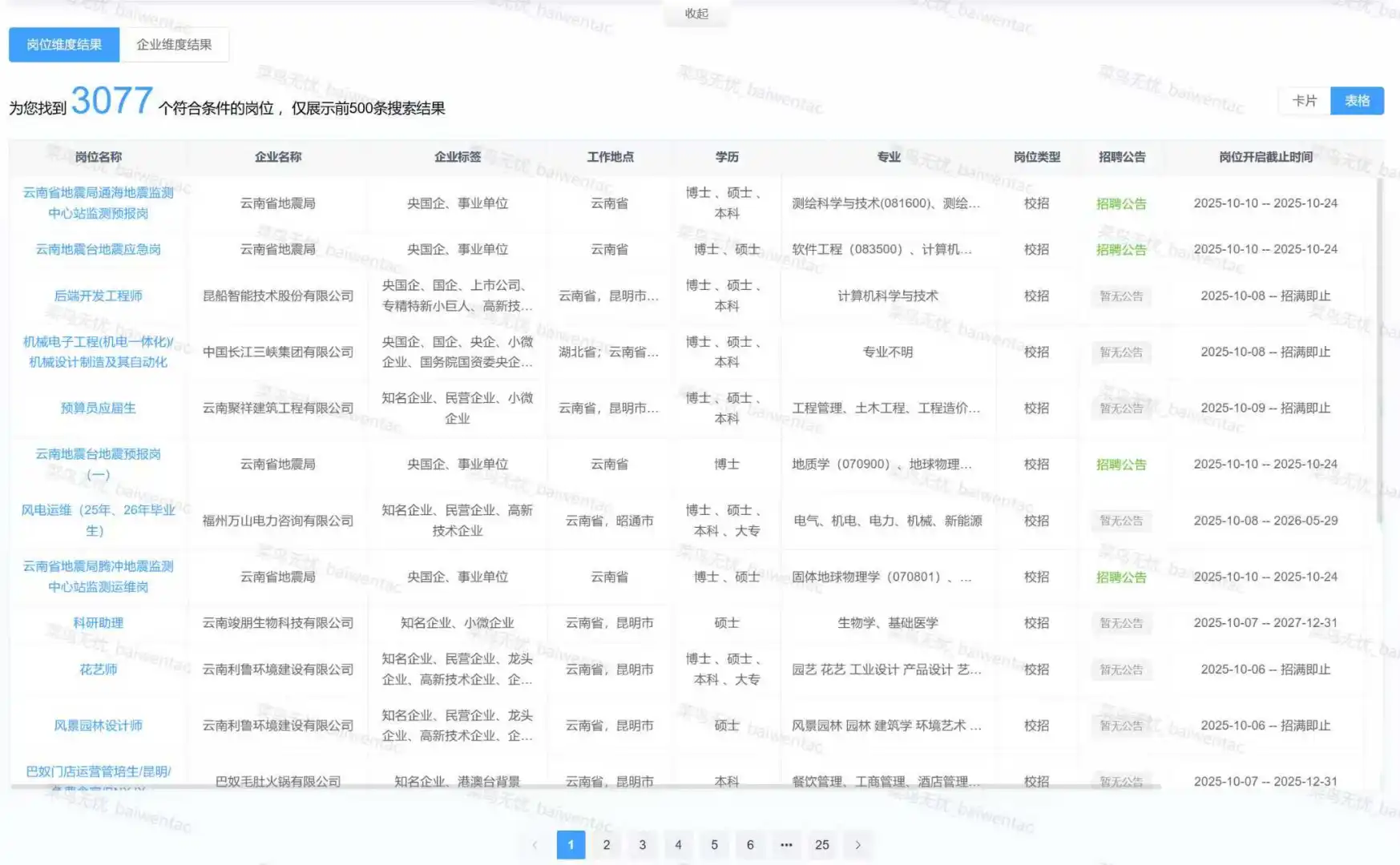This screenshot has height=865, width=1400.
Task: Click the pagination ellipsis to skip pages
Action: click(x=786, y=845)
